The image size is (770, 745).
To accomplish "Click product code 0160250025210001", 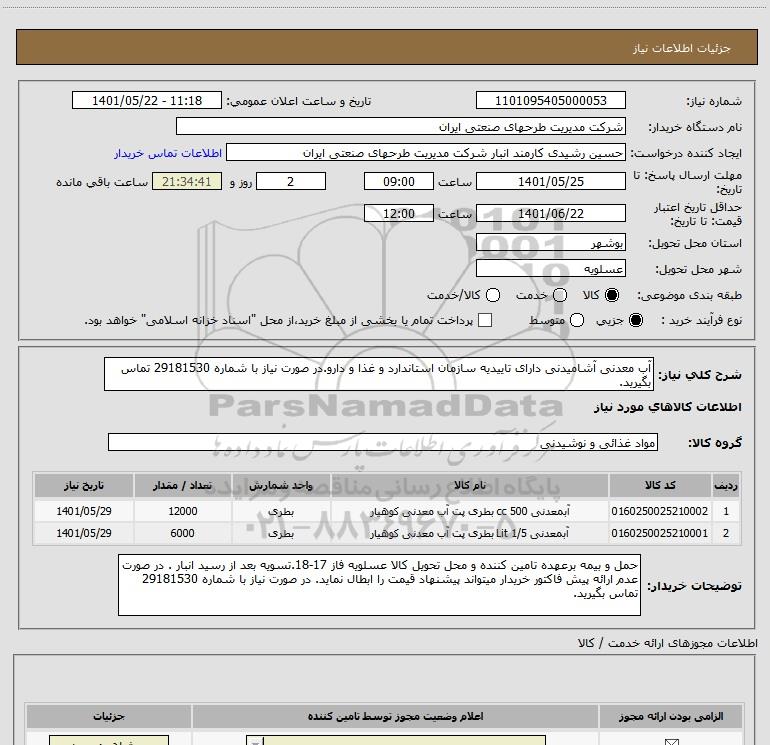I will (660, 533).
